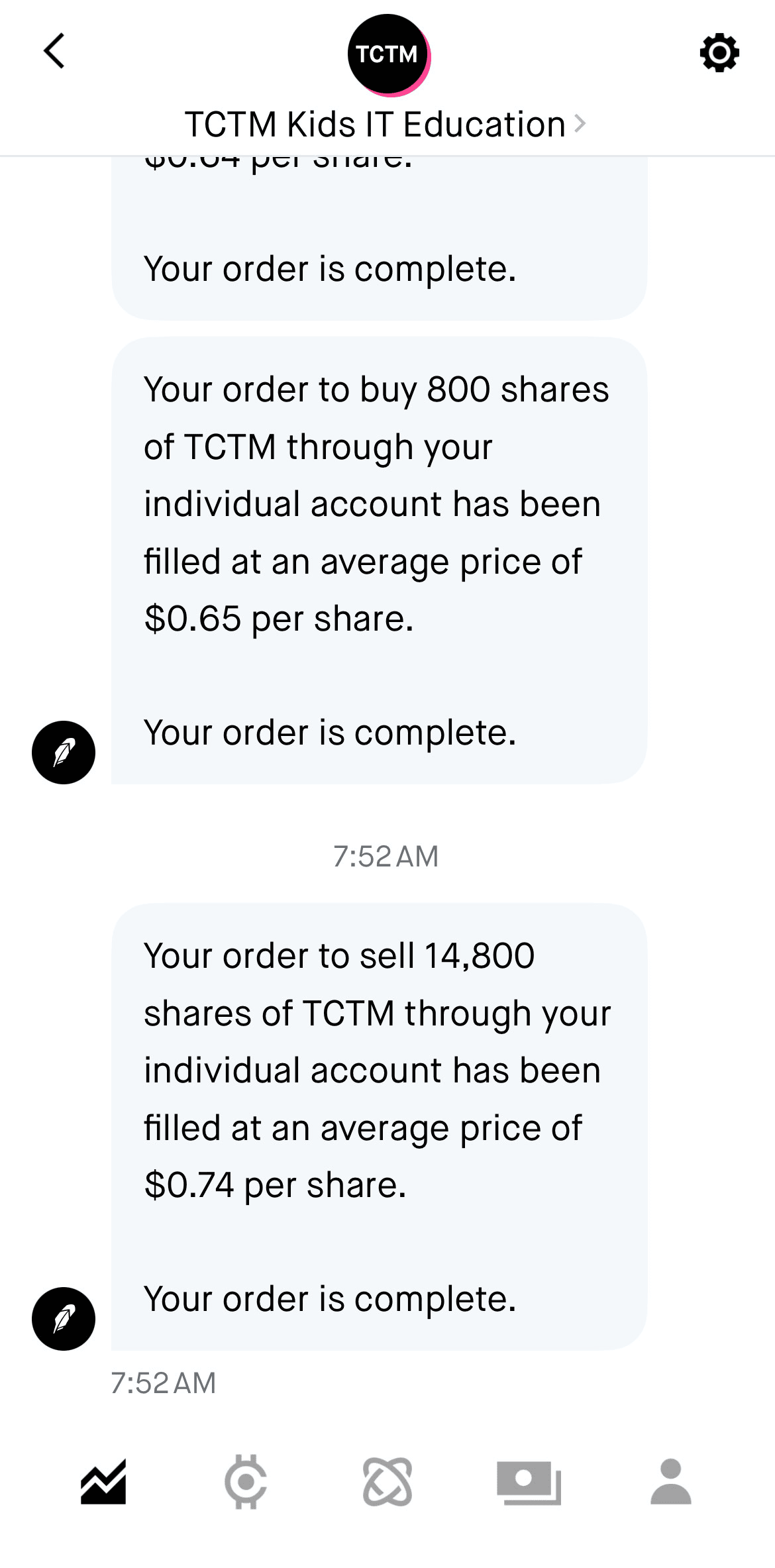Switch to the account profile tab

tap(670, 1482)
